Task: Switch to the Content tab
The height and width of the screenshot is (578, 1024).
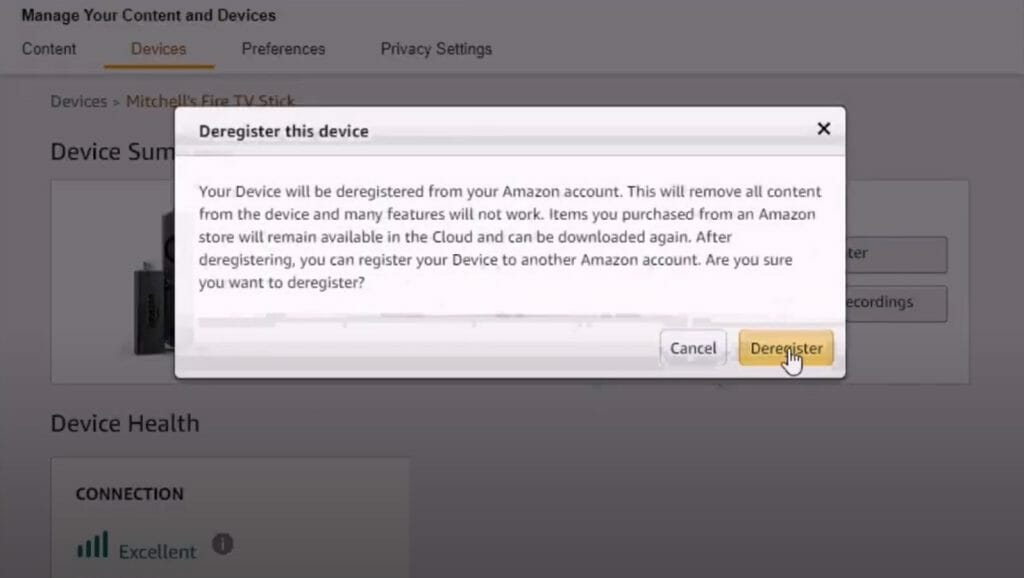Action: point(49,49)
